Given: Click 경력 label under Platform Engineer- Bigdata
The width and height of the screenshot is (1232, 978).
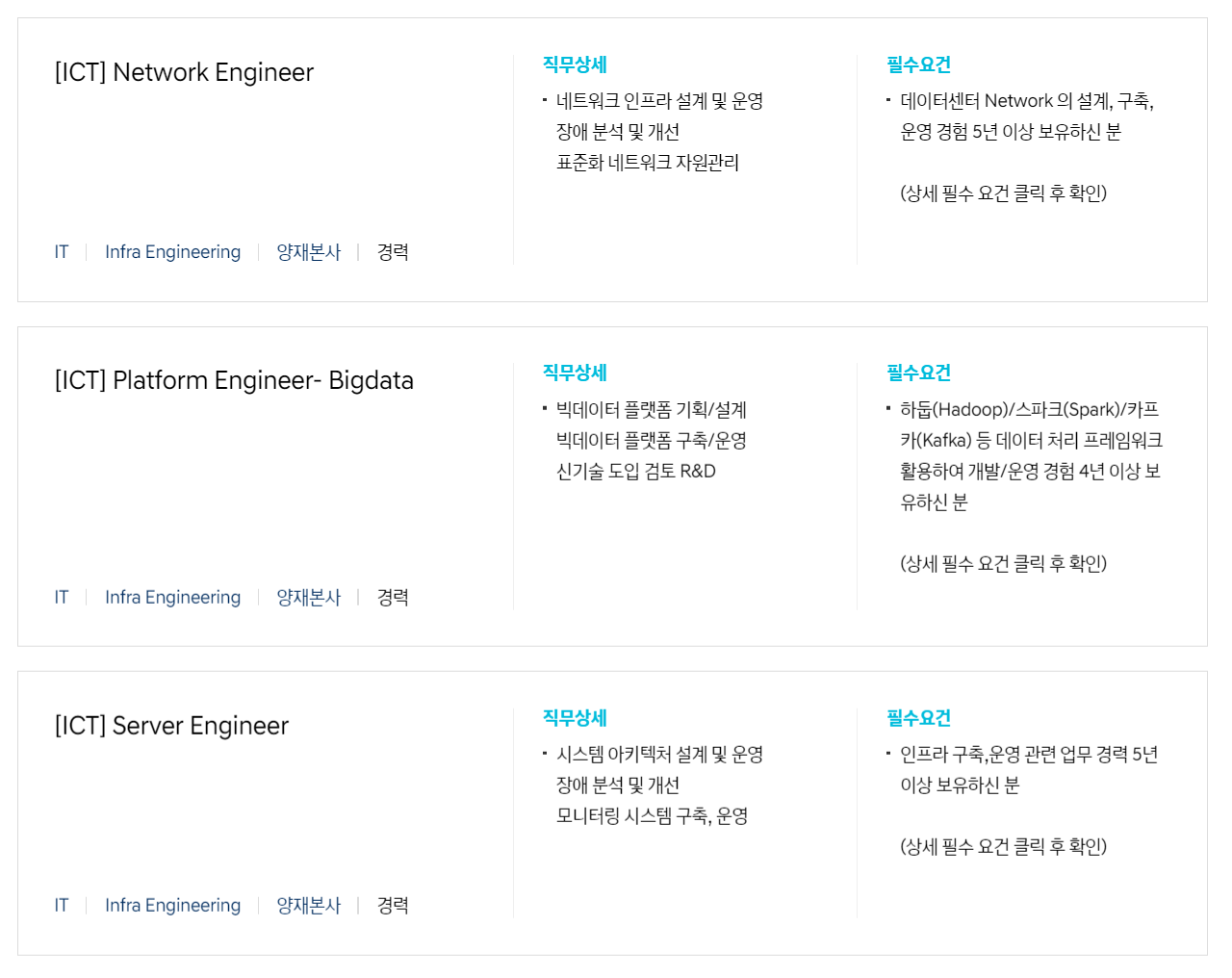Looking at the screenshot, I should point(393,598).
